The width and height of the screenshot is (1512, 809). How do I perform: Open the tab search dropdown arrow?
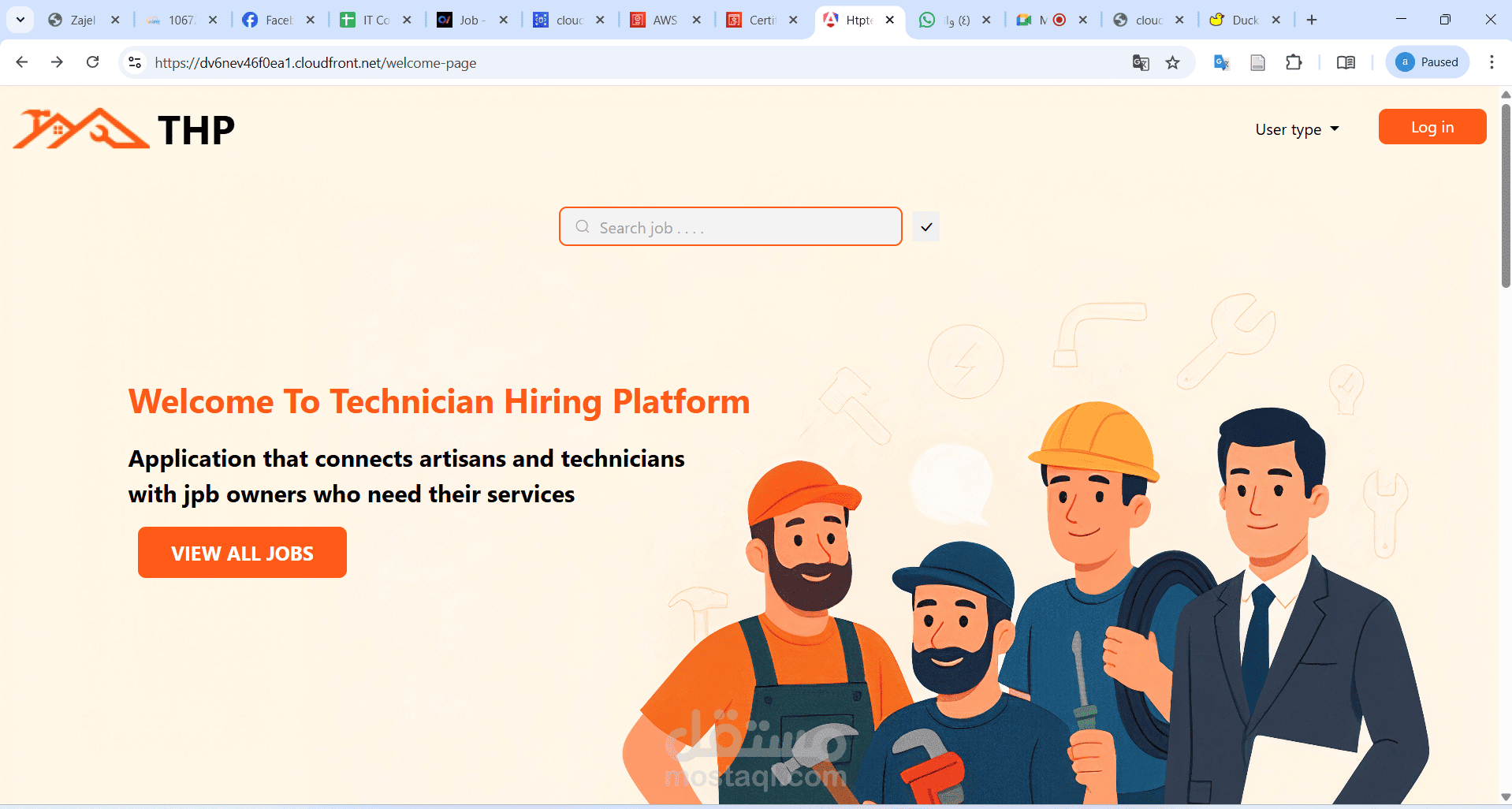(x=20, y=20)
